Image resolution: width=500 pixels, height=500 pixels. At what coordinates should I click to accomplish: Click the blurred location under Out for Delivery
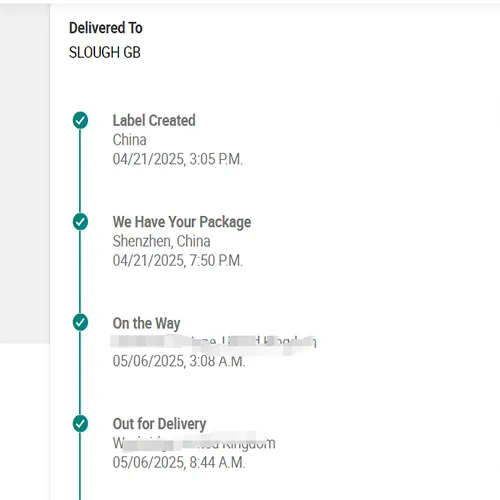click(194, 443)
